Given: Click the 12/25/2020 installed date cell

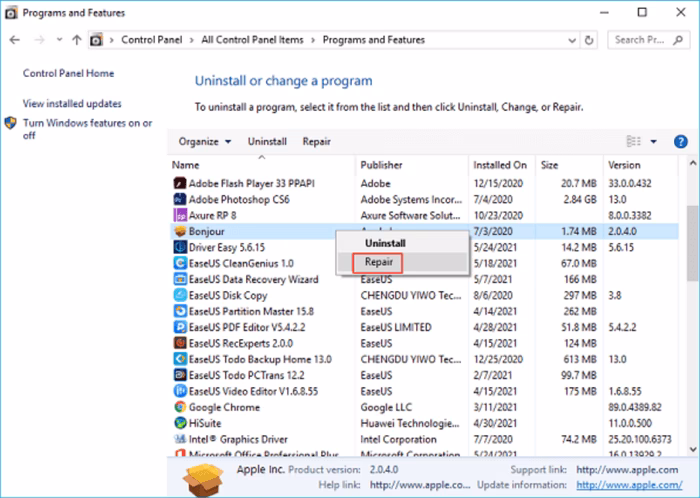Looking at the screenshot, I should [x=498, y=359].
